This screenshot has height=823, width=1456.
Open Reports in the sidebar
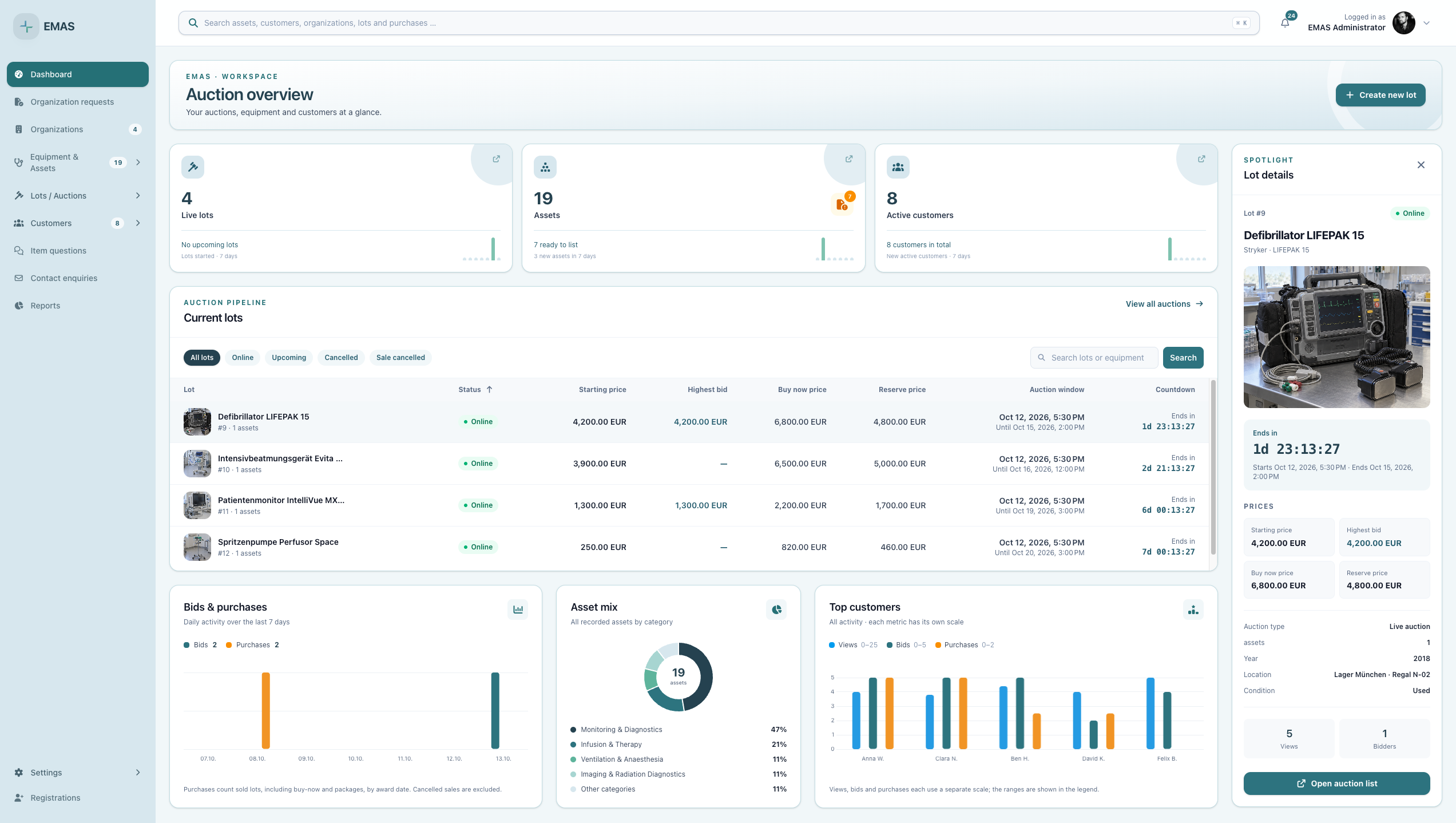tap(78, 306)
